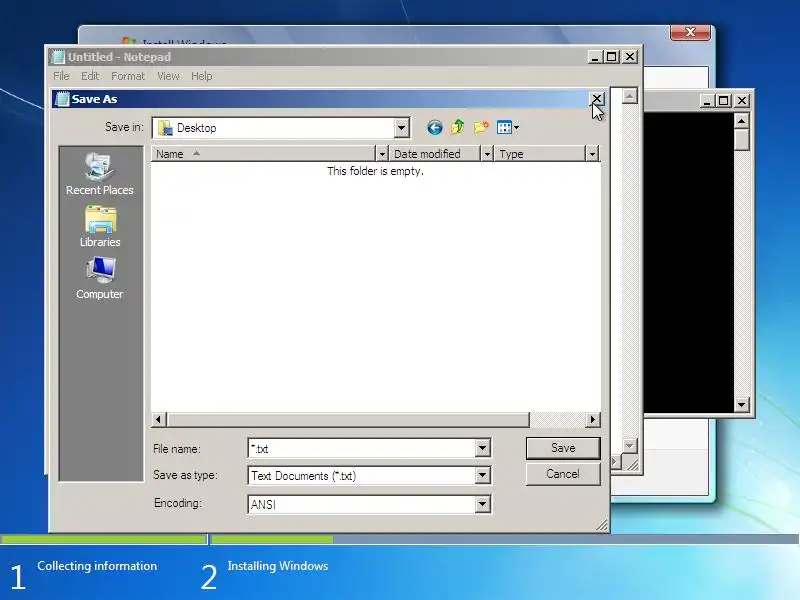Viewport: 800px width, 600px height.
Task: Expand the Save in Desktop dropdown
Action: pos(402,128)
